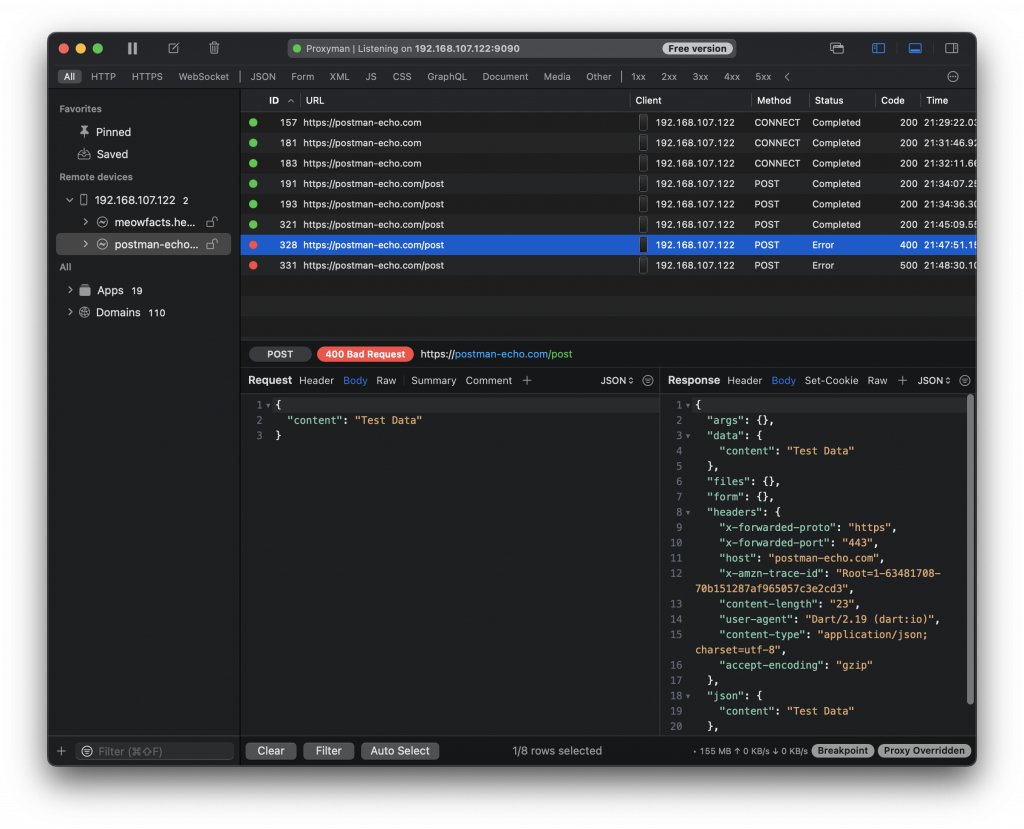Click the red status dot of row 331

(253, 265)
